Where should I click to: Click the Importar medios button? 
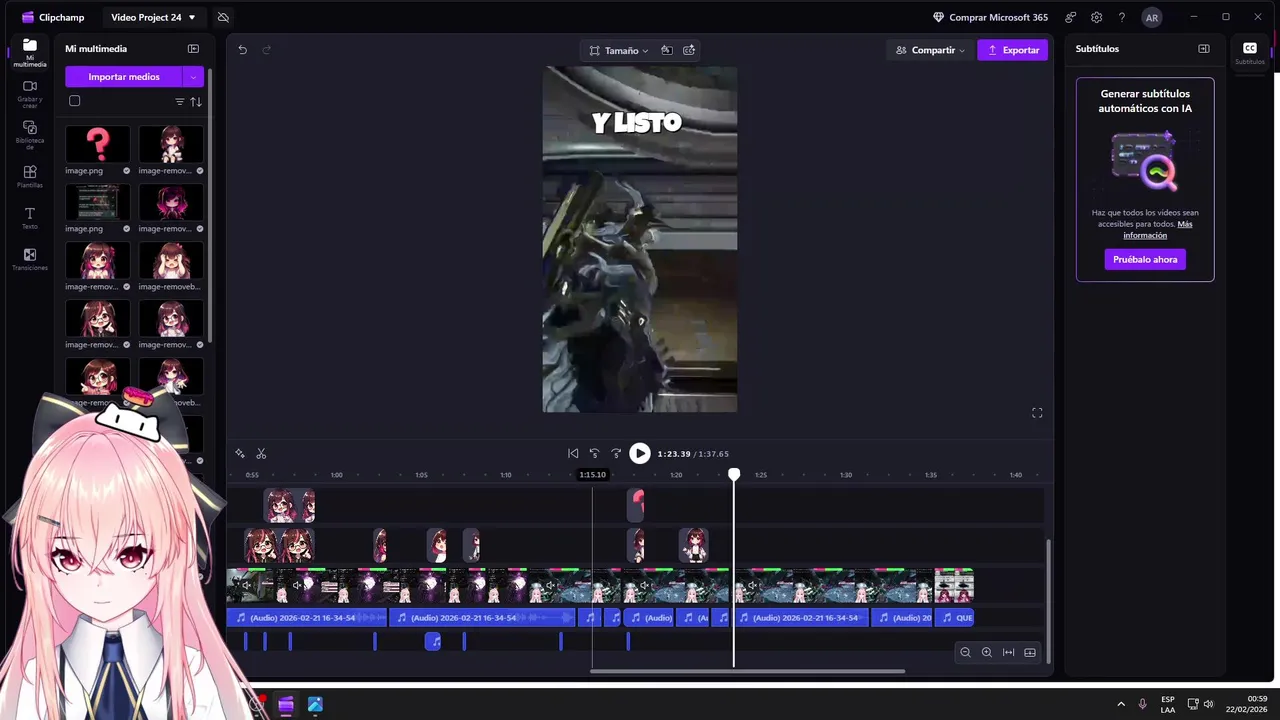[124, 77]
